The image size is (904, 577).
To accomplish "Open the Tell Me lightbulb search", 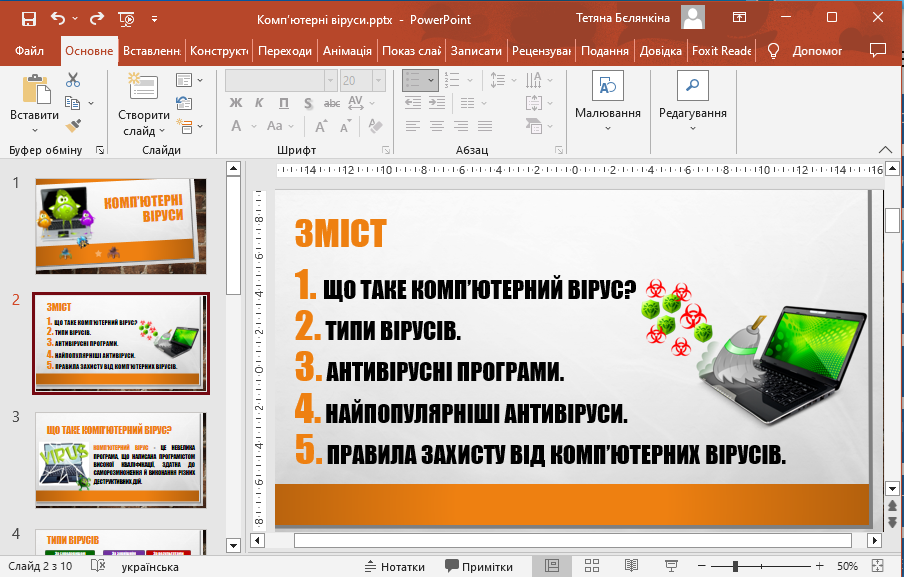I will pyautogui.click(x=774, y=51).
